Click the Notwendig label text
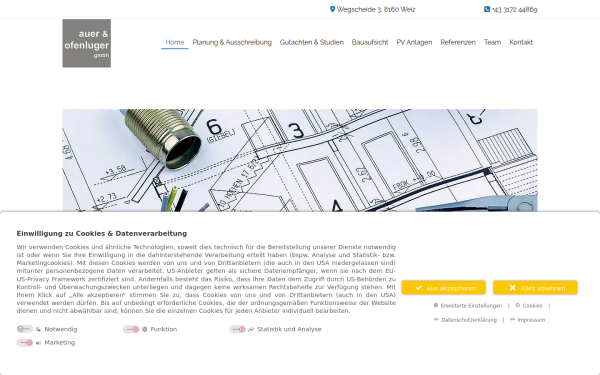Image resolution: width=600 pixels, height=375 pixels. pos(61,329)
